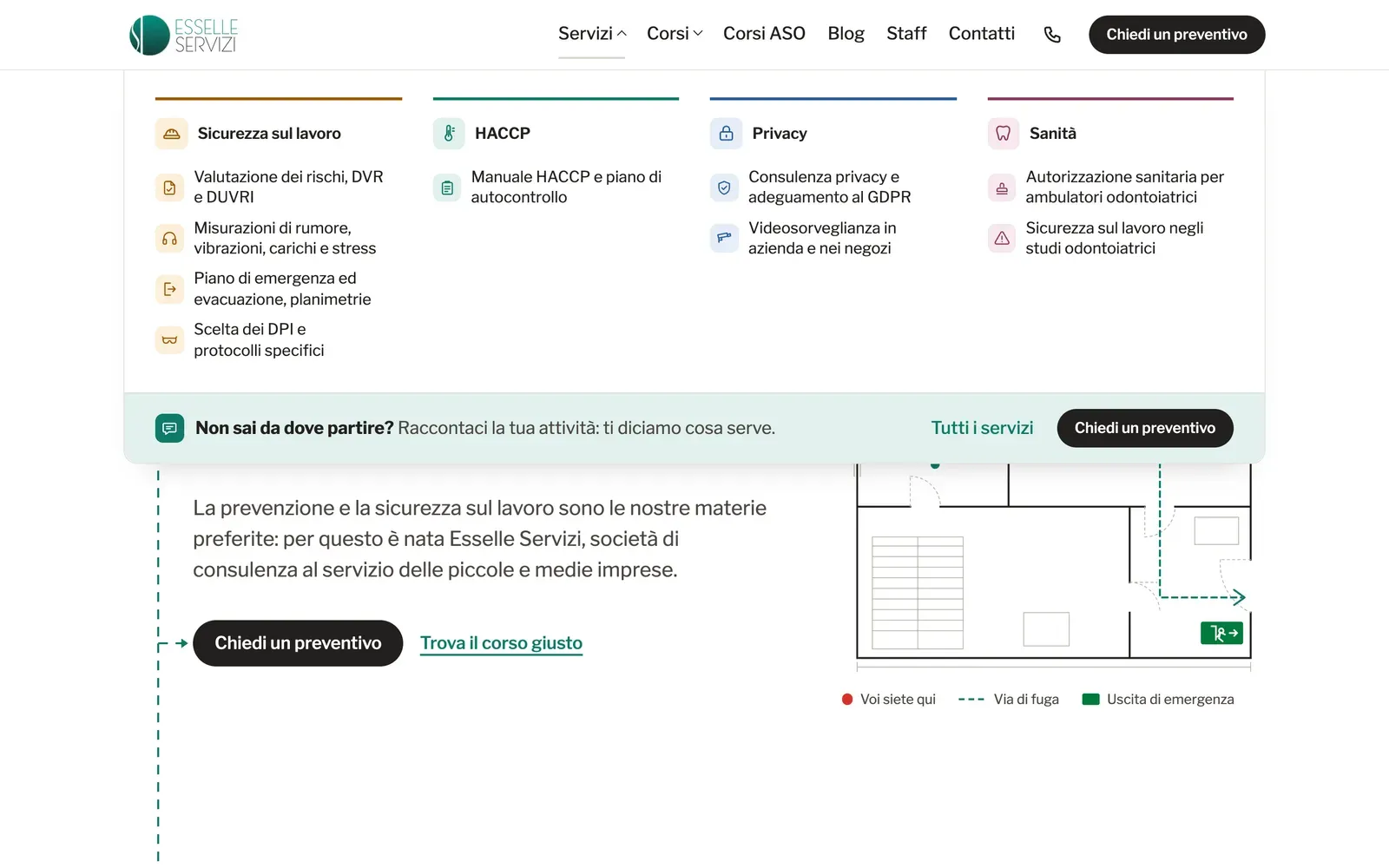Click the clipboard icon beside Manuale HACCP

point(447,187)
